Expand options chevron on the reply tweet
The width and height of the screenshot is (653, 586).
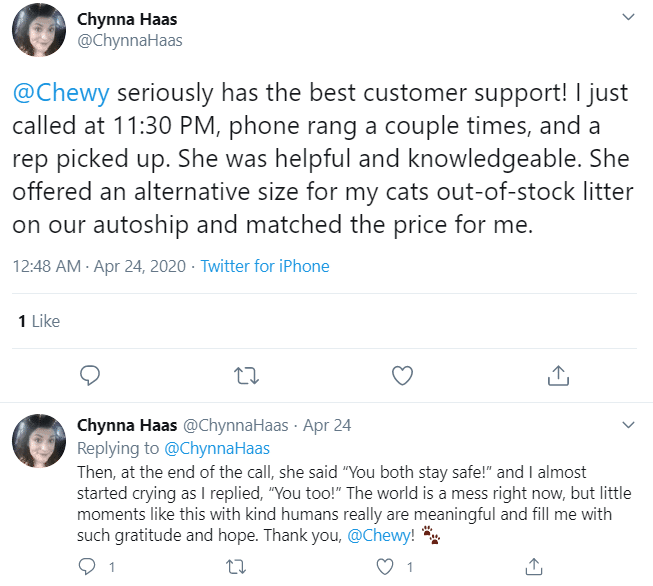628,425
